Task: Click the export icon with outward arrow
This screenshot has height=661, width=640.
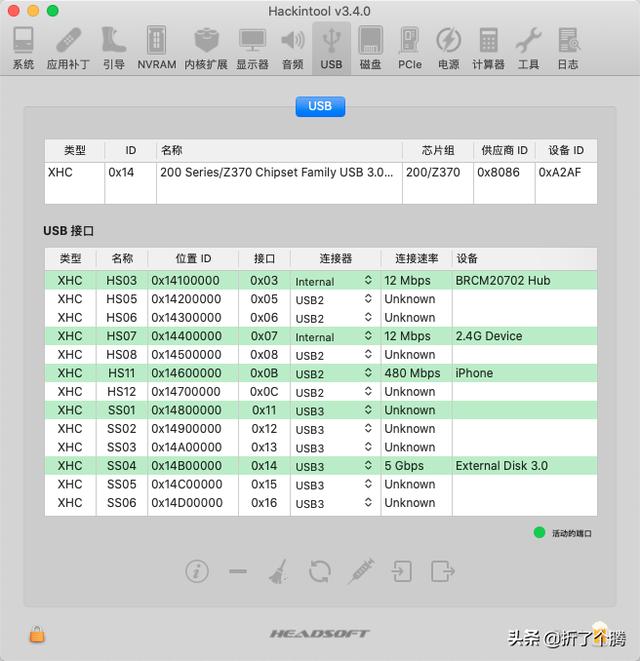Action: click(x=443, y=572)
